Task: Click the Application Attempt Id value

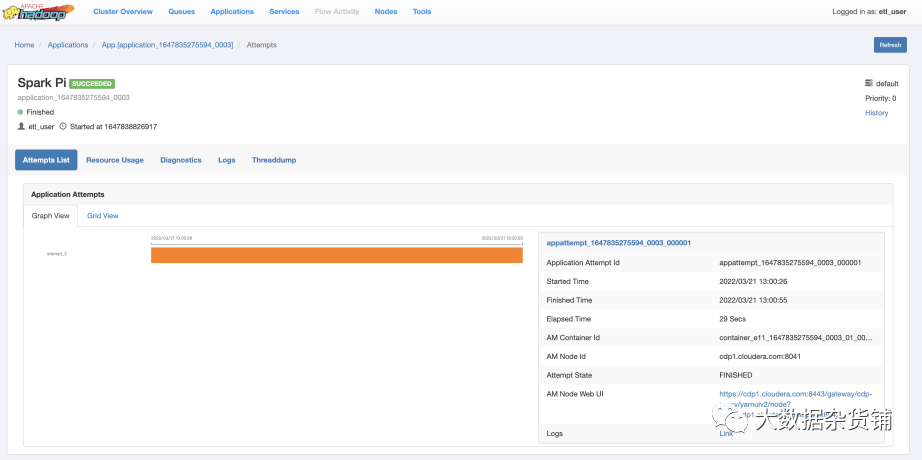Action: click(790, 262)
